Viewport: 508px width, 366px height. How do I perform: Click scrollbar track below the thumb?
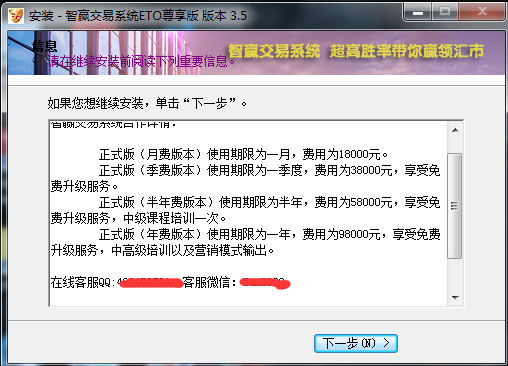455,274
